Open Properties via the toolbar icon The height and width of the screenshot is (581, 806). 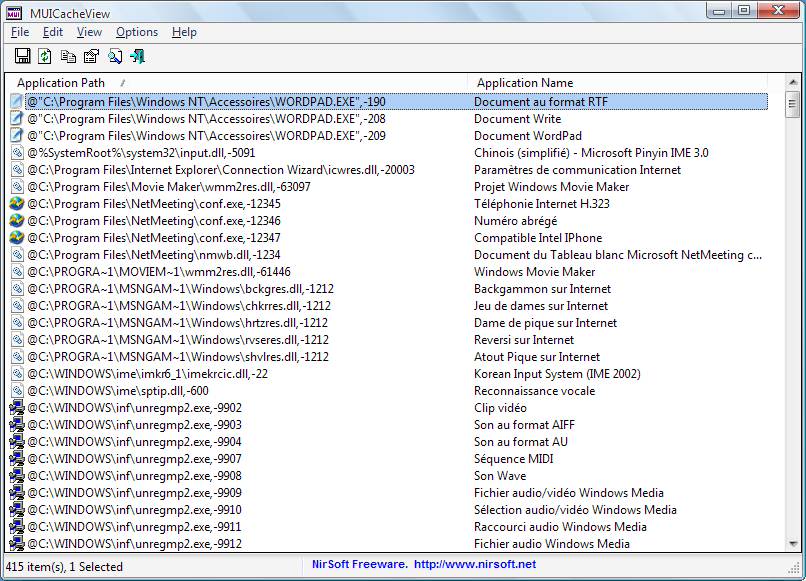tap(91, 56)
